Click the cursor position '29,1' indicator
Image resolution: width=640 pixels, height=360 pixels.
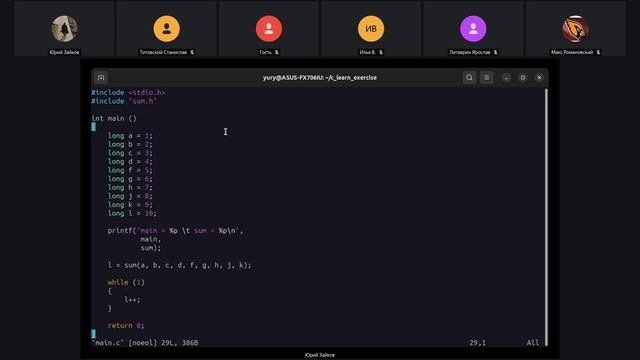pos(478,343)
